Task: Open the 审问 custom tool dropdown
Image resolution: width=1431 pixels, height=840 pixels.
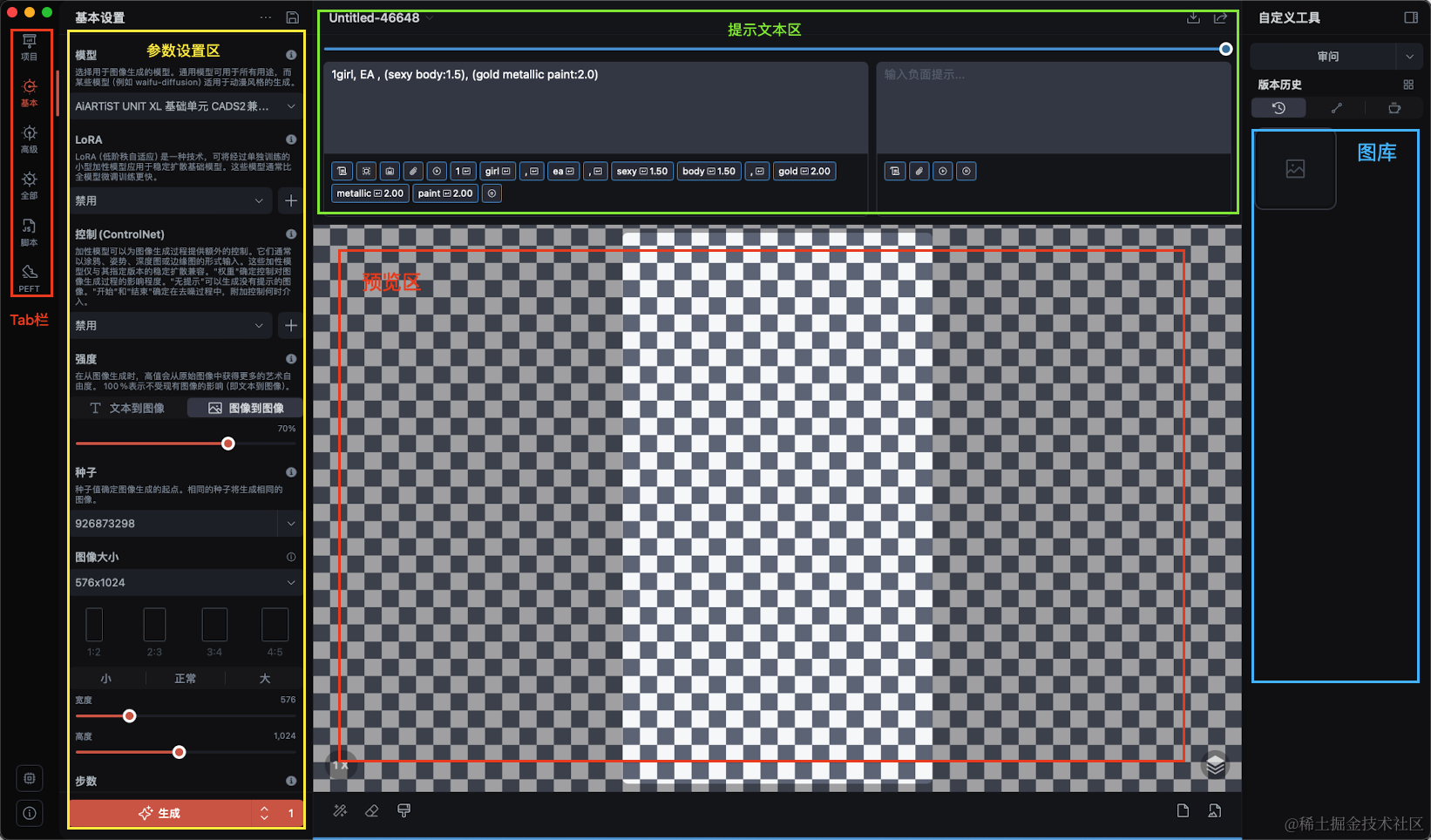Action: (x=1336, y=57)
